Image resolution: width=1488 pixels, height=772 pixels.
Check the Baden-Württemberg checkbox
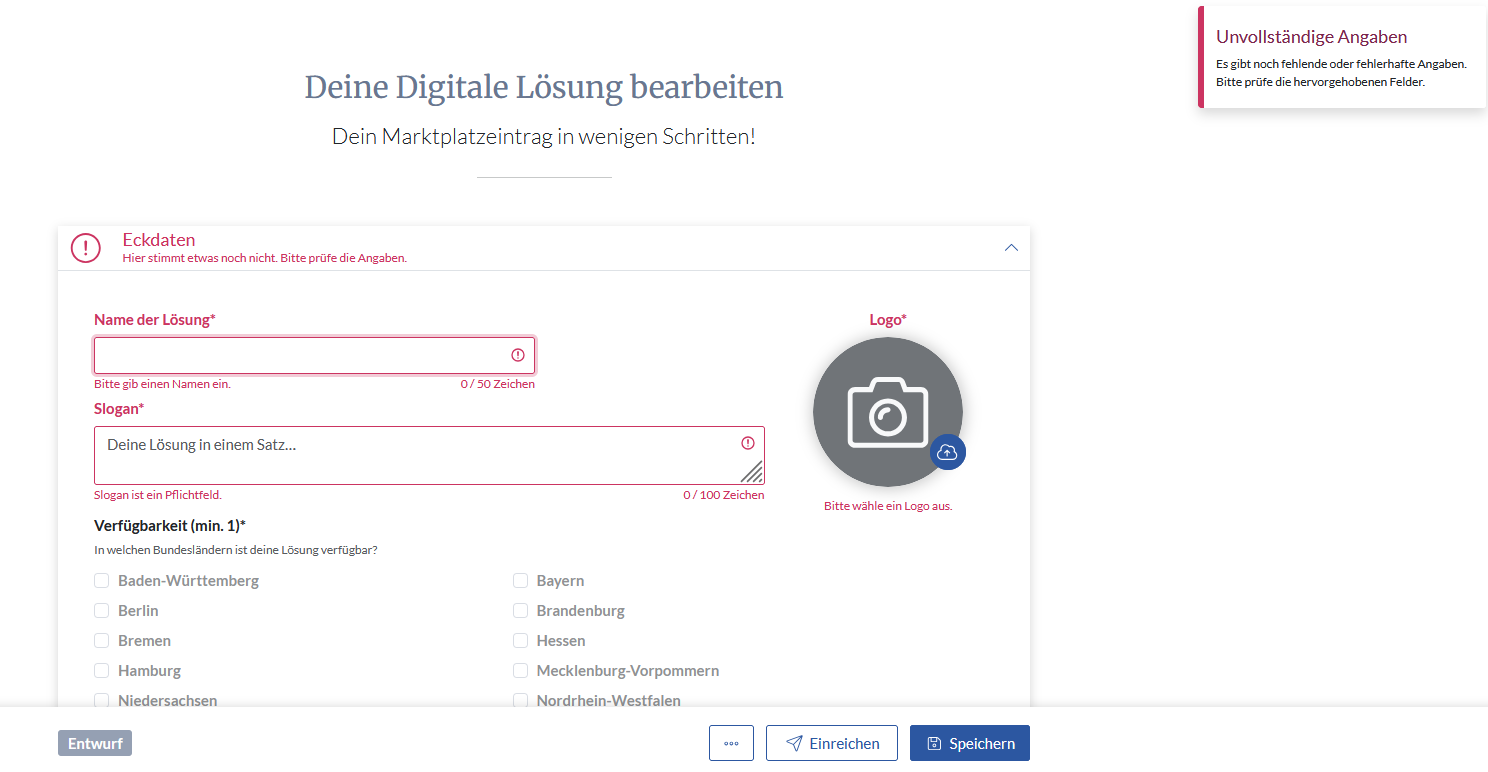101,581
